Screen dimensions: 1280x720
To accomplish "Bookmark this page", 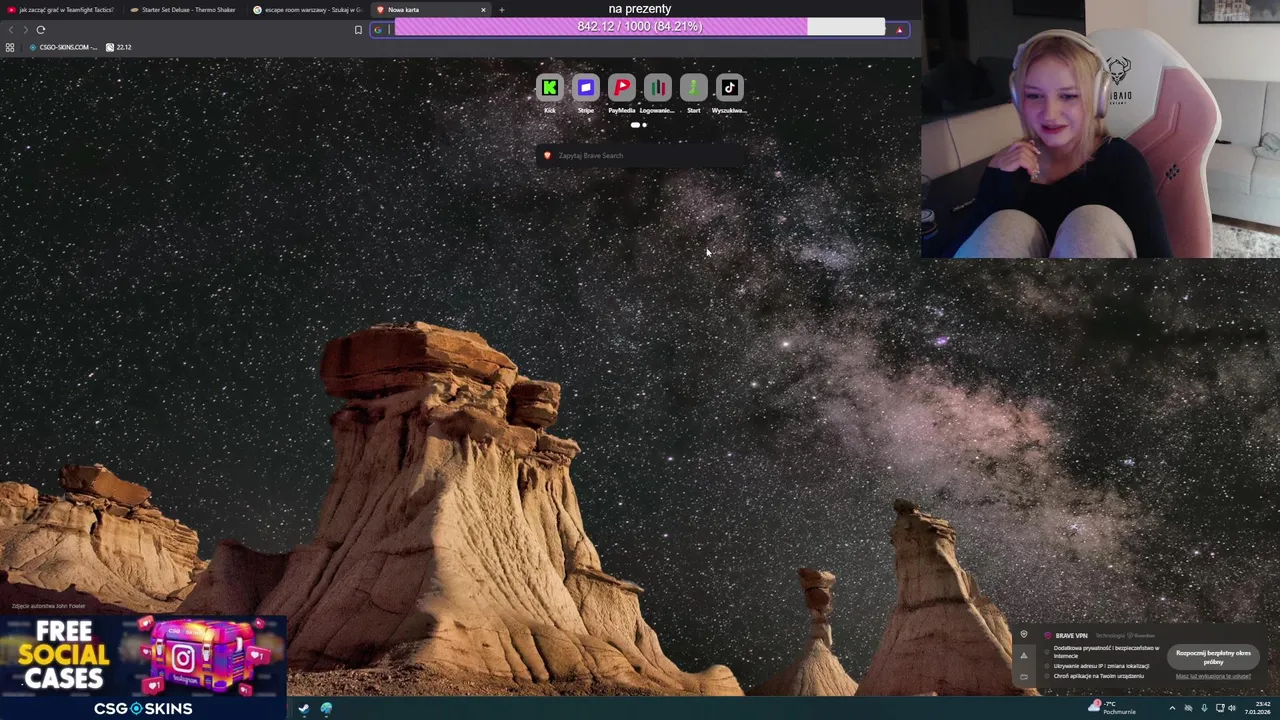I will click(358, 30).
